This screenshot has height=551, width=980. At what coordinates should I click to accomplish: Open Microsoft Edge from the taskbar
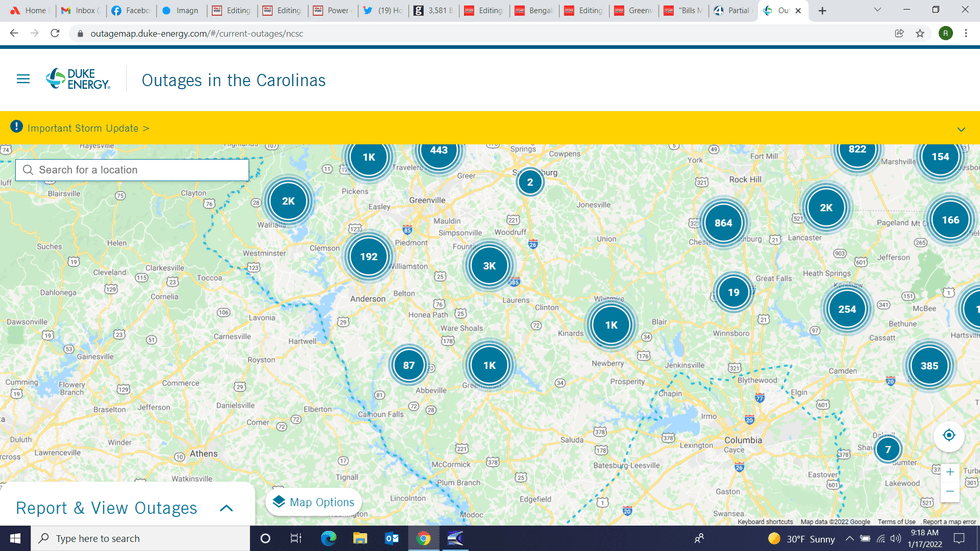328,539
